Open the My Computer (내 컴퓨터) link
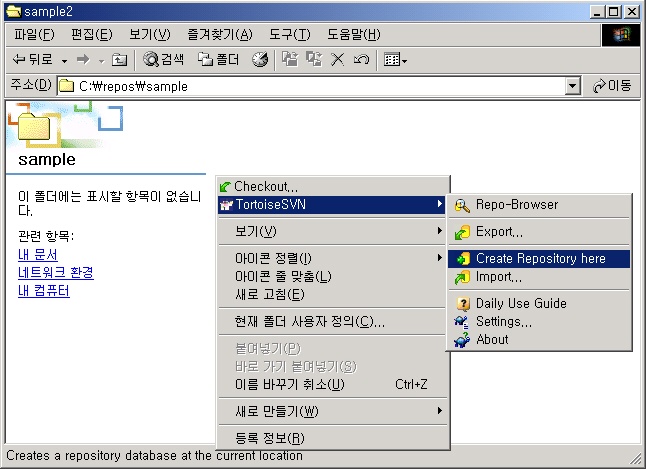The image size is (646, 469). click(44, 291)
